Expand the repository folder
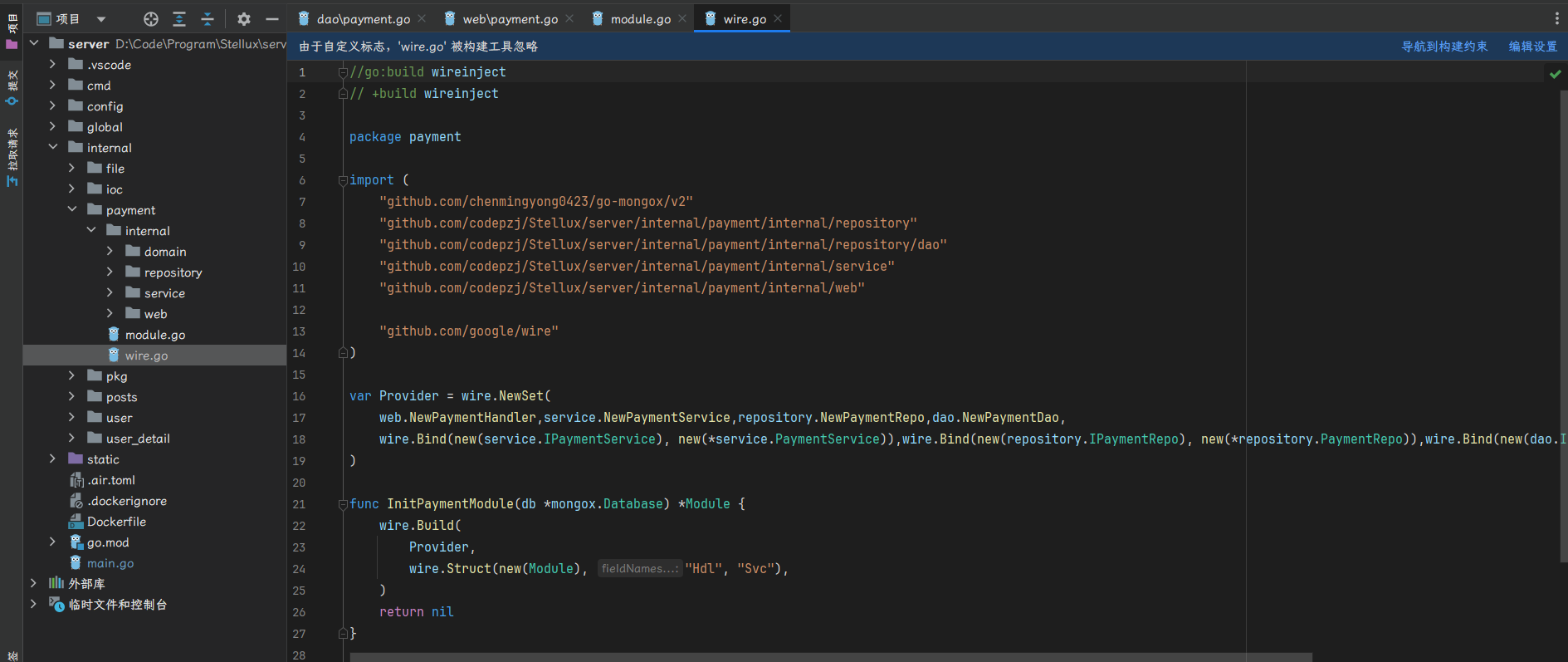1568x662 pixels. (110, 272)
